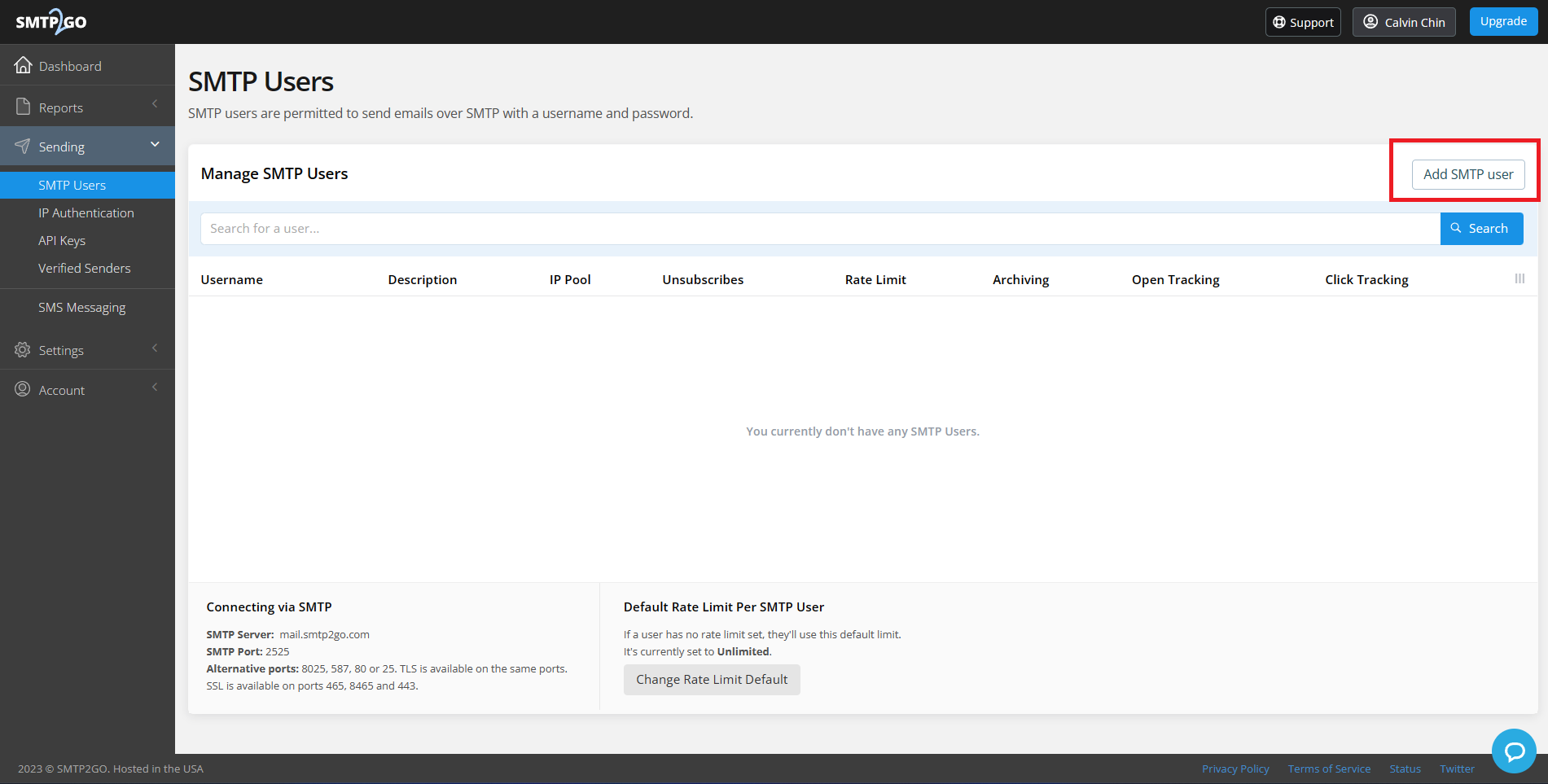Screen dimensions: 1548x784
Task: Click the Account person icon in sidebar
Action: [23, 389]
